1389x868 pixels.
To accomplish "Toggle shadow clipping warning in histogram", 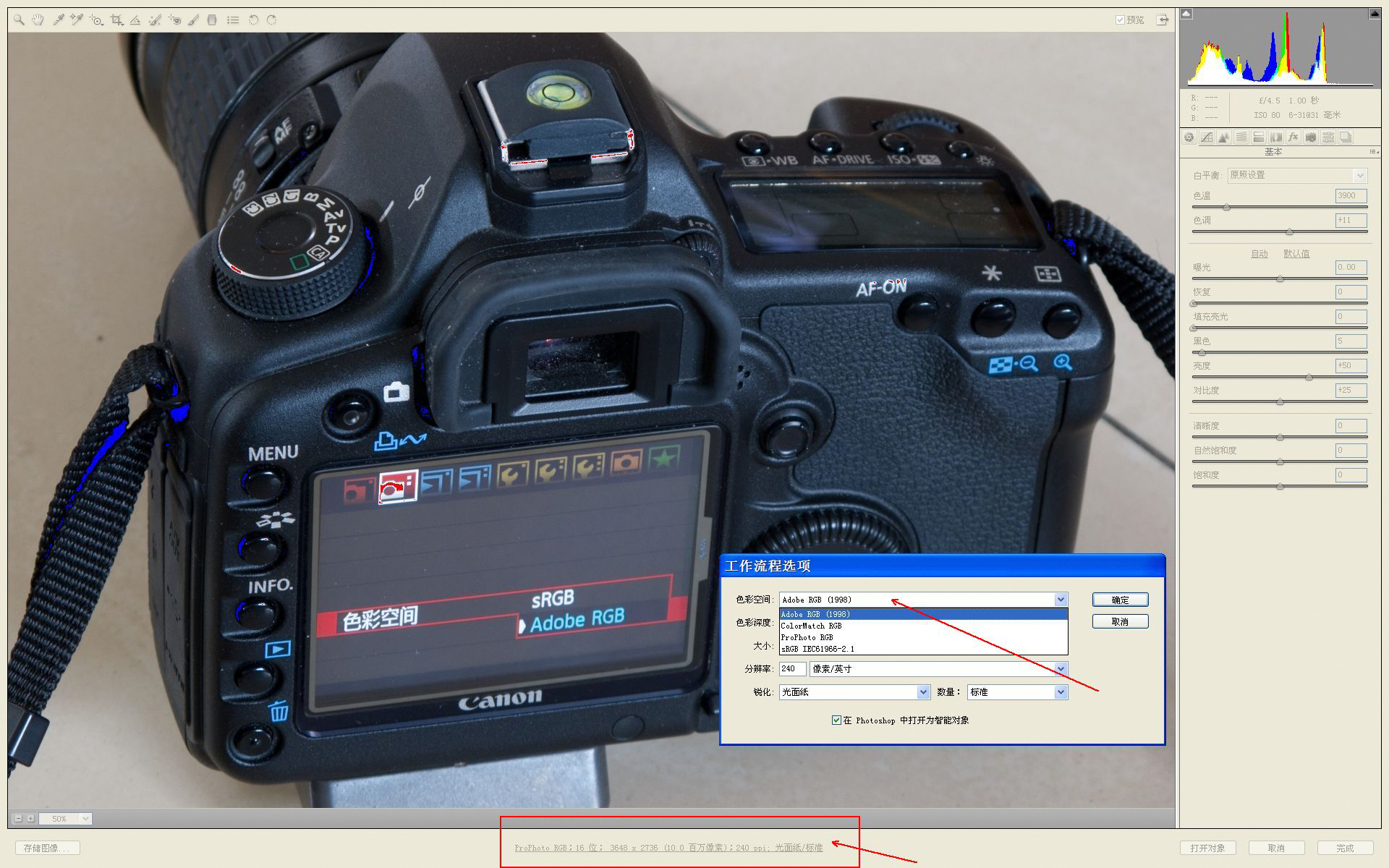I will (x=1187, y=13).
